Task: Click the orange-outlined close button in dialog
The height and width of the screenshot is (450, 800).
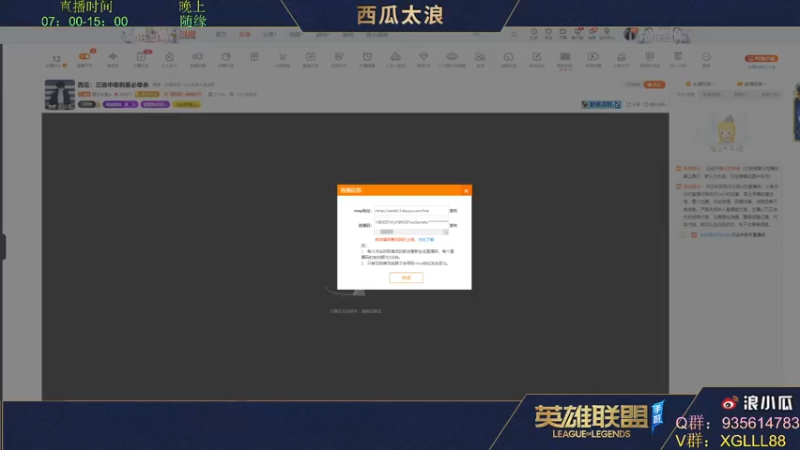Action: tap(406, 278)
